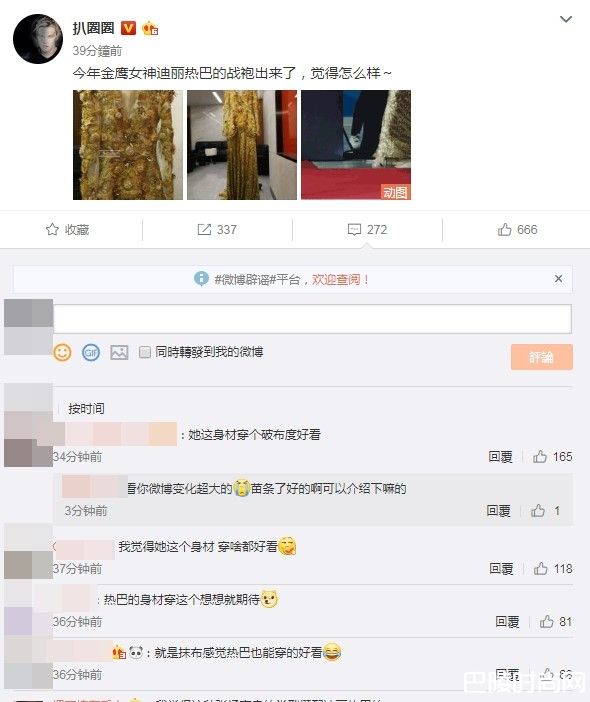Open comments via bubble icon (272)

click(354, 230)
